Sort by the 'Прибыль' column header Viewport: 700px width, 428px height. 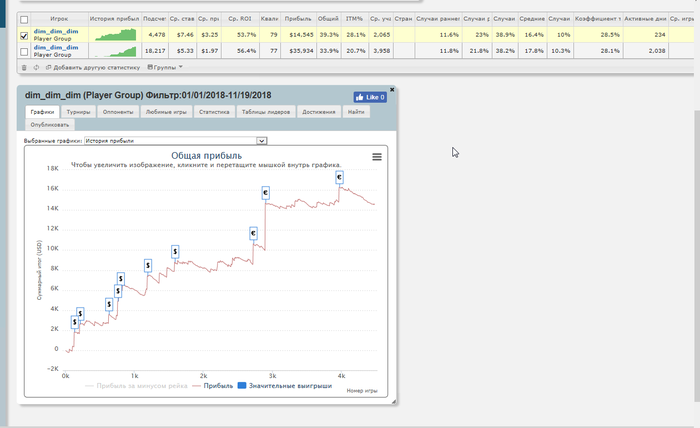[x=298, y=19]
